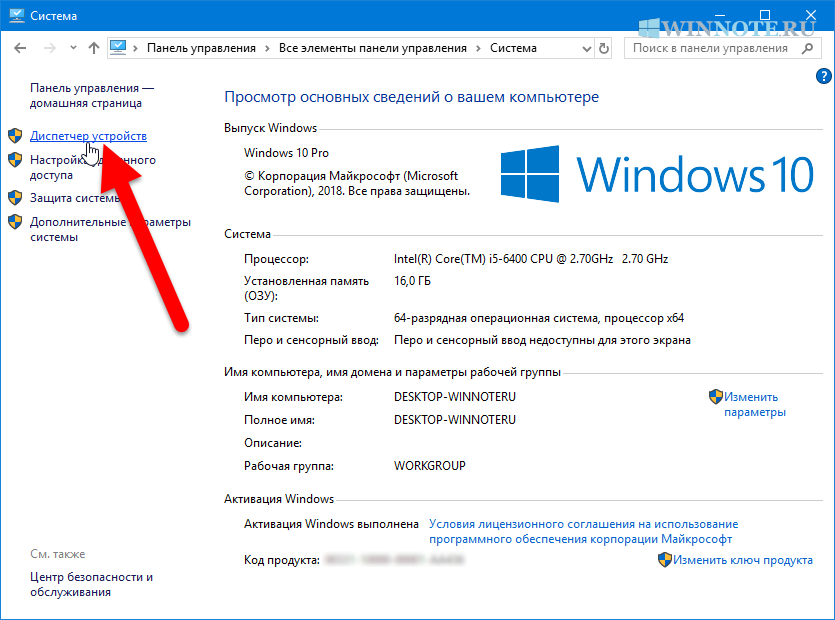Expand the chevron after Панель управления
The image size is (835, 620).
267,48
